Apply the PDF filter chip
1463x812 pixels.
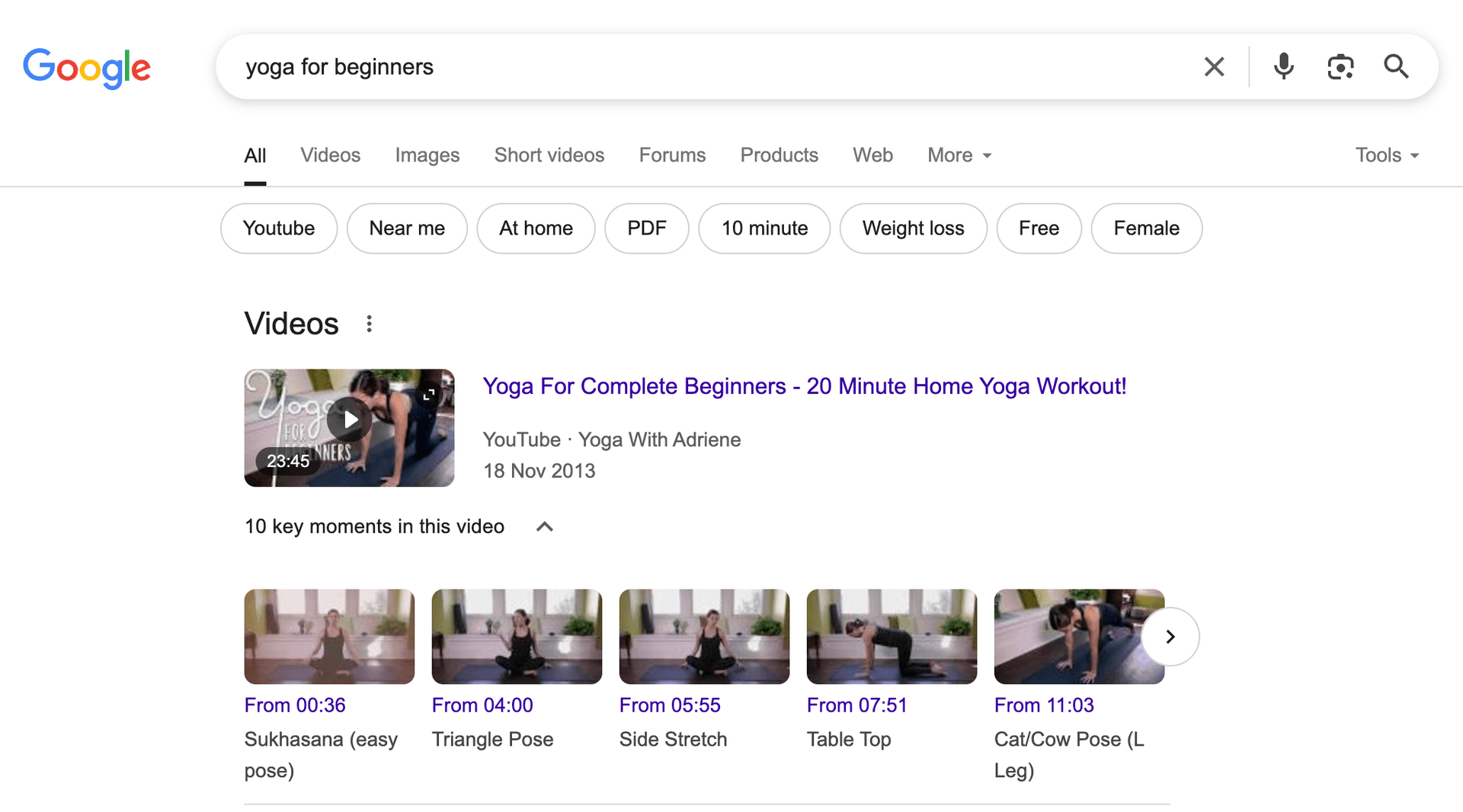point(647,229)
